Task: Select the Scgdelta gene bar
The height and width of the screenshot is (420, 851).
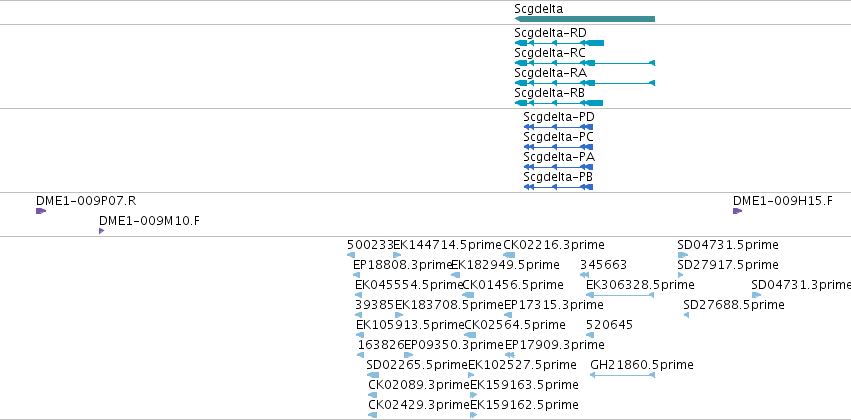Action: tap(585, 19)
